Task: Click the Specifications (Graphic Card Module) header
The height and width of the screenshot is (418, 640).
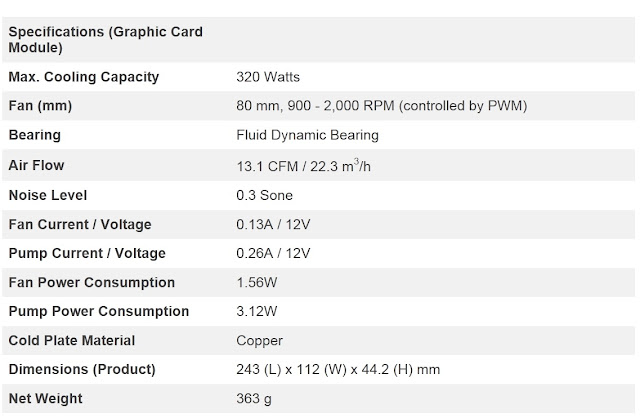Action: coord(105,39)
